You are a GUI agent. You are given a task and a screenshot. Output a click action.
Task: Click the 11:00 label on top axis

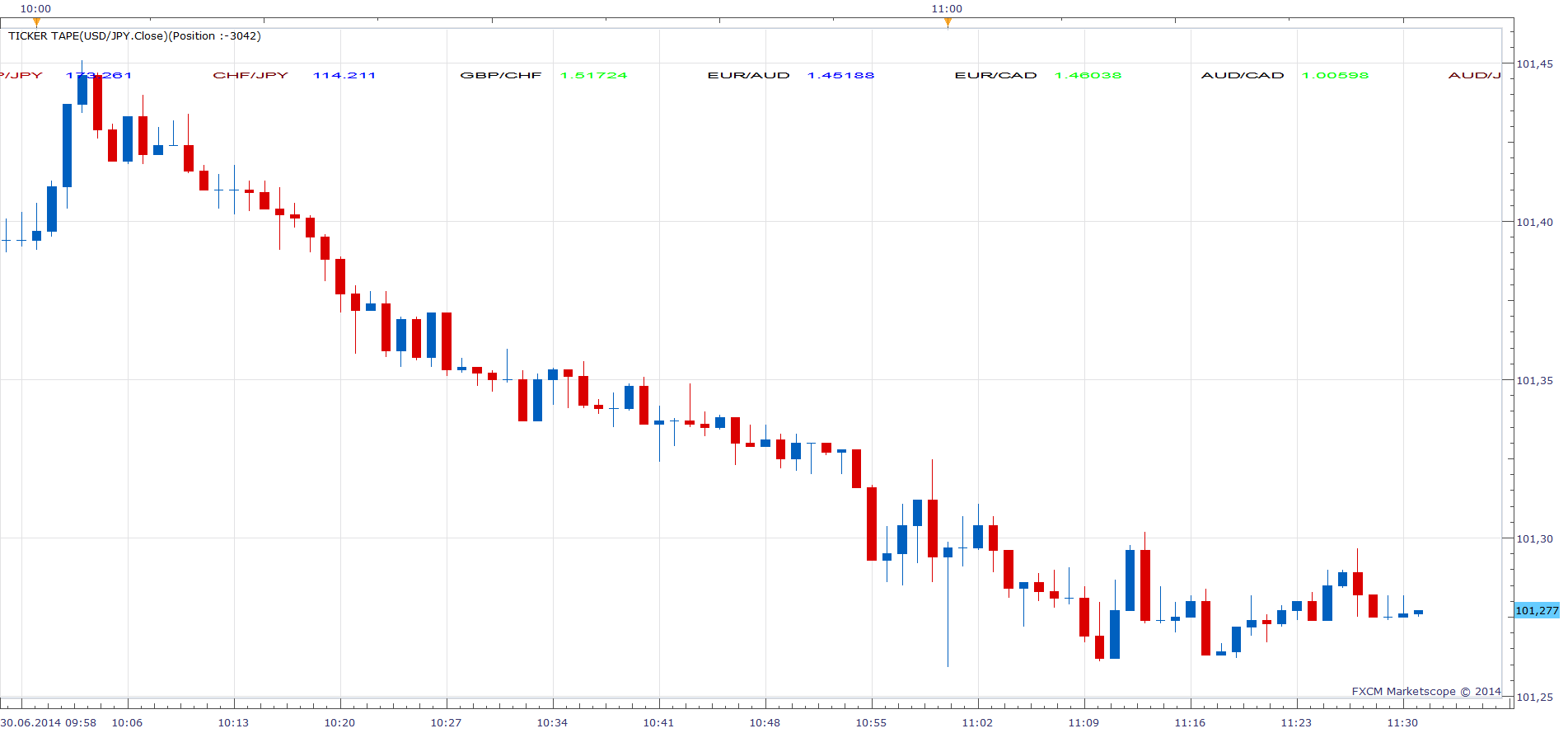click(947, 9)
